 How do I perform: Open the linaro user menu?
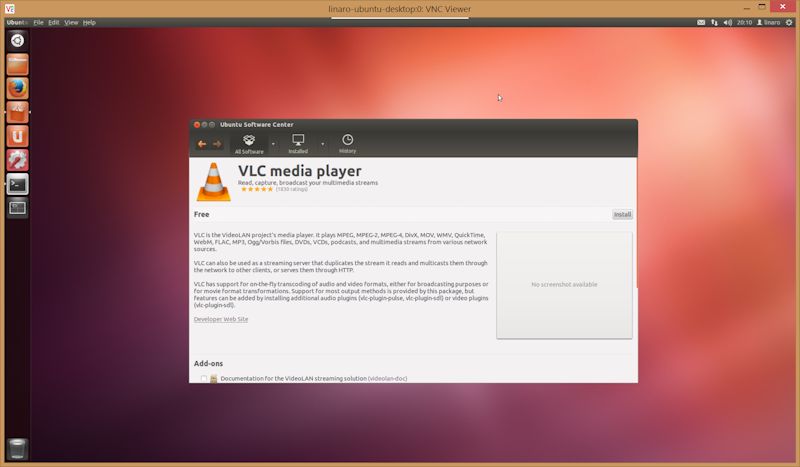(x=768, y=22)
